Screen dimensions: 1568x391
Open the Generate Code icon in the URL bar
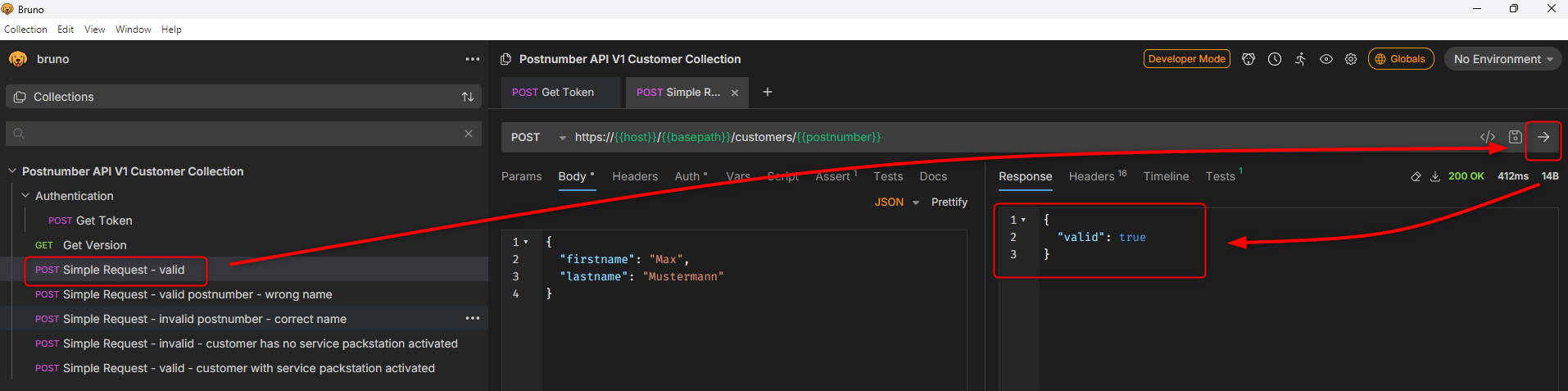click(1488, 137)
